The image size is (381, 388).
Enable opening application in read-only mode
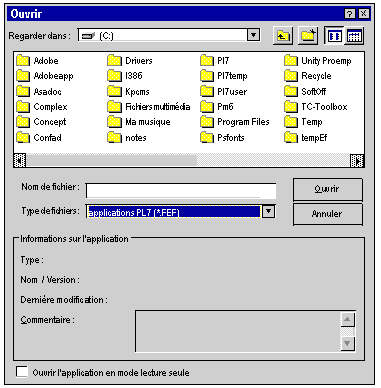click(22, 372)
